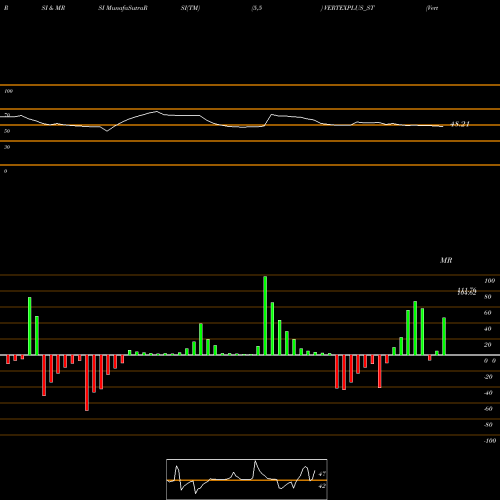Click the 42 label in the mini chart
This screenshot has height=500, width=500.
(322, 486)
